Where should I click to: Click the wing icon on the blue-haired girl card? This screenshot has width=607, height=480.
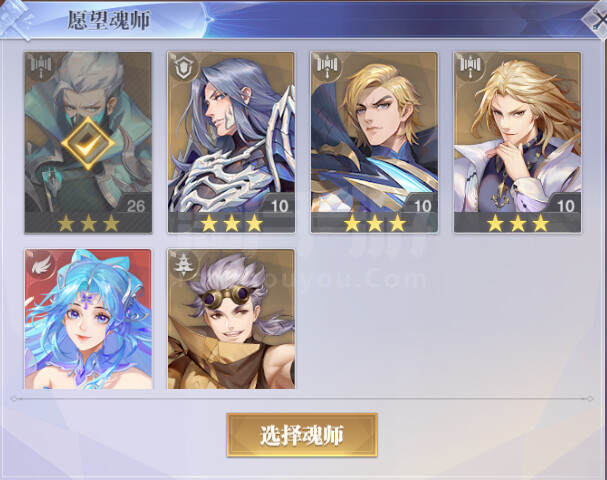40,266
